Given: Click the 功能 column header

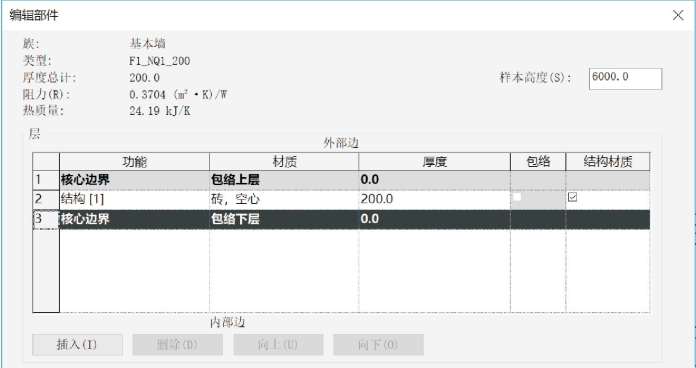Looking at the screenshot, I should (x=134, y=162).
